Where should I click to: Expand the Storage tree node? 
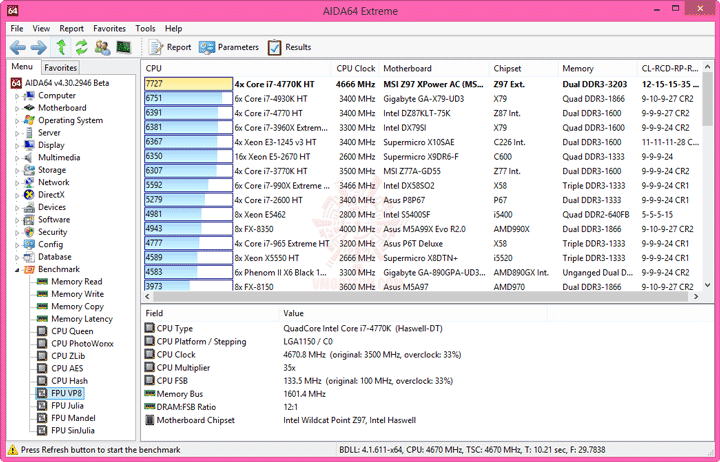[x=17, y=170]
